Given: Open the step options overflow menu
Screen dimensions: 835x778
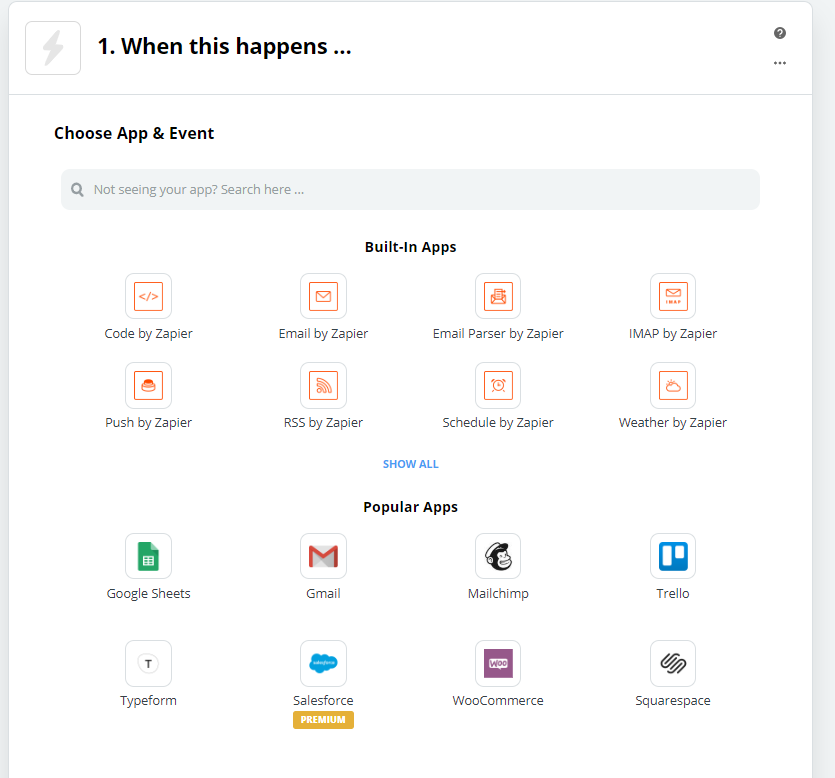Looking at the screenshot, I should (779, 63).
